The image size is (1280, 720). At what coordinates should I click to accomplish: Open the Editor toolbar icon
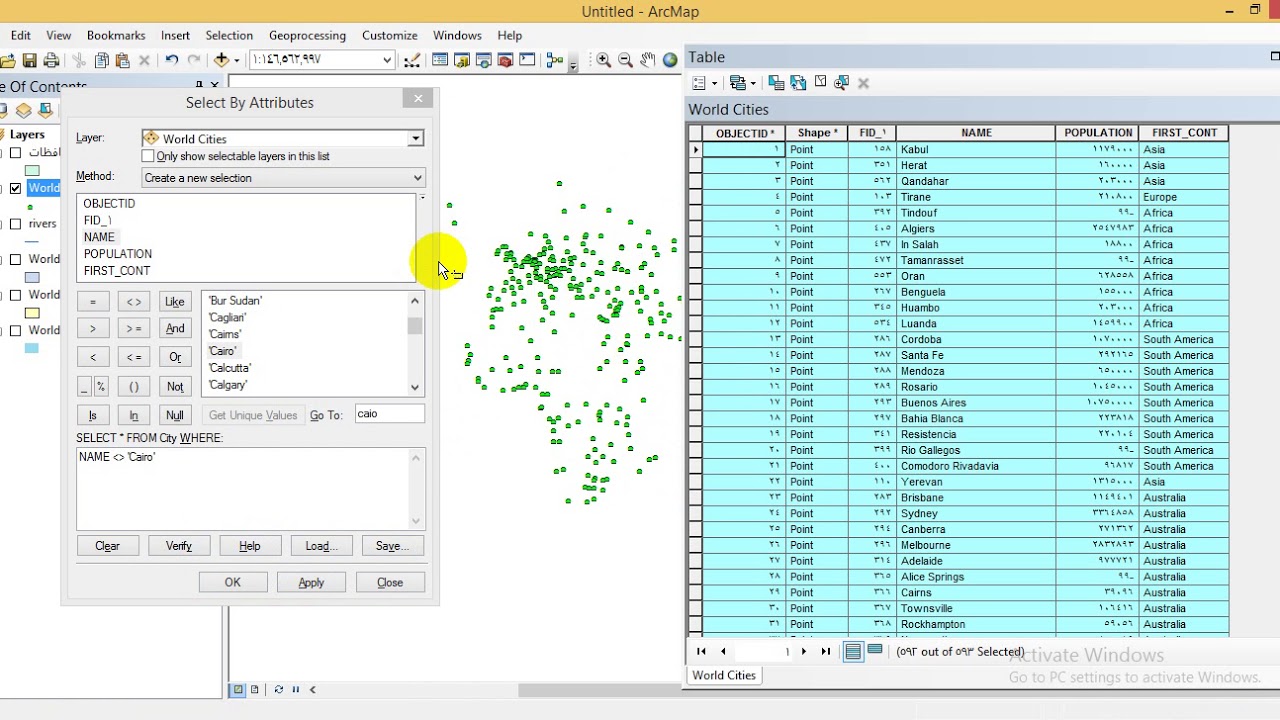411,60
